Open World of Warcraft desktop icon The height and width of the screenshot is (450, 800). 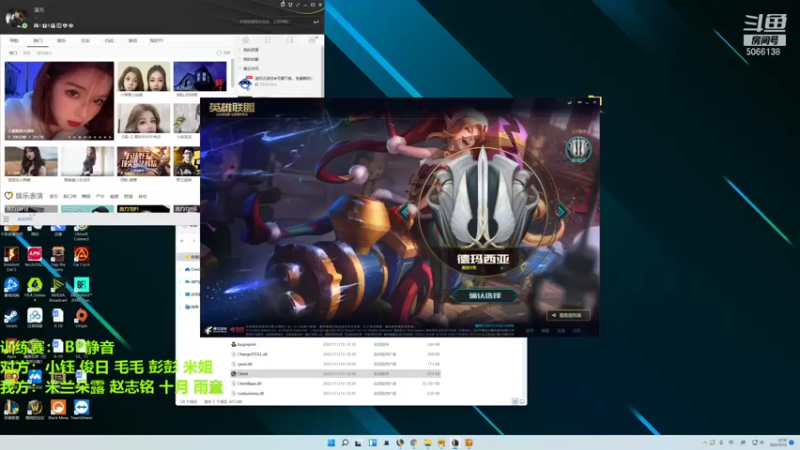click(x=34, y=410)
